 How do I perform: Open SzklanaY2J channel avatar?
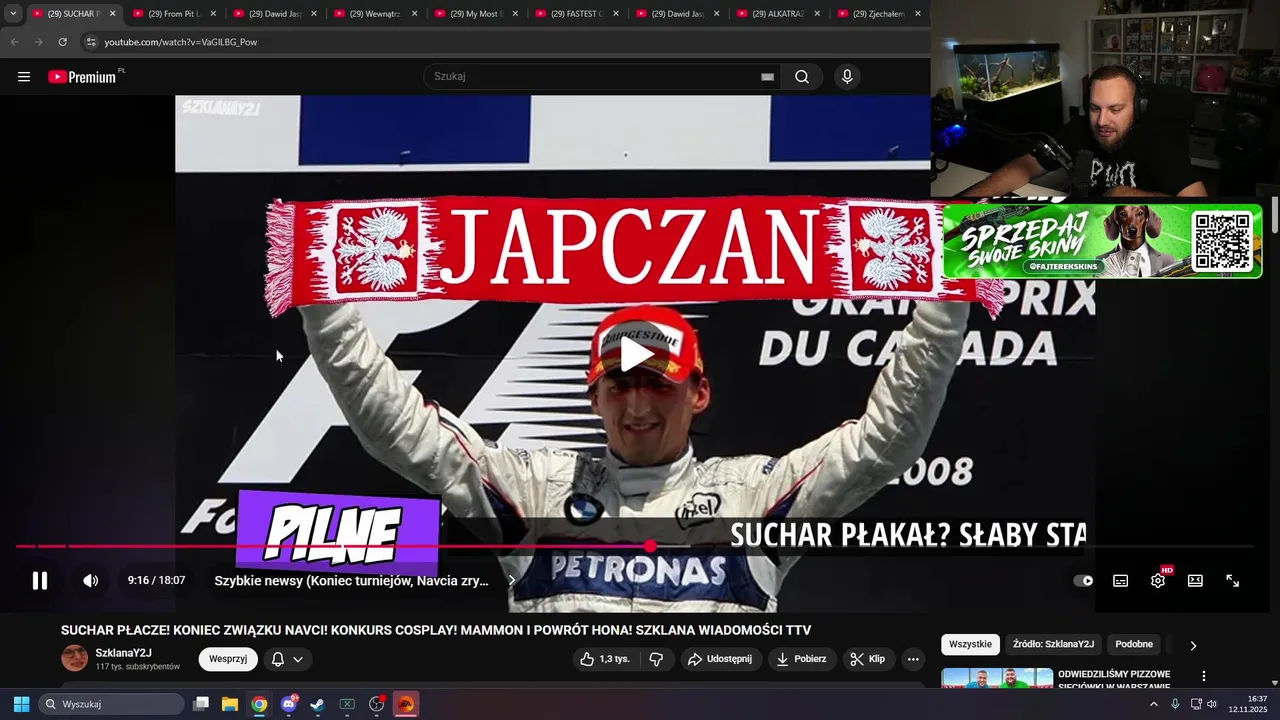(75, 658)
